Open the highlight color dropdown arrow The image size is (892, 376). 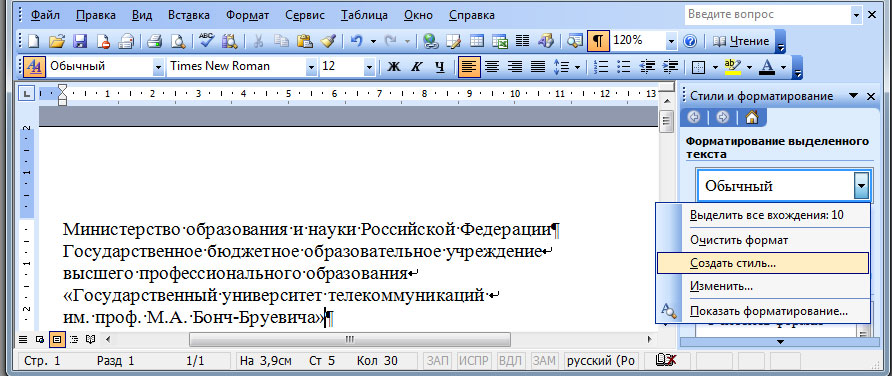click(749, 67)
